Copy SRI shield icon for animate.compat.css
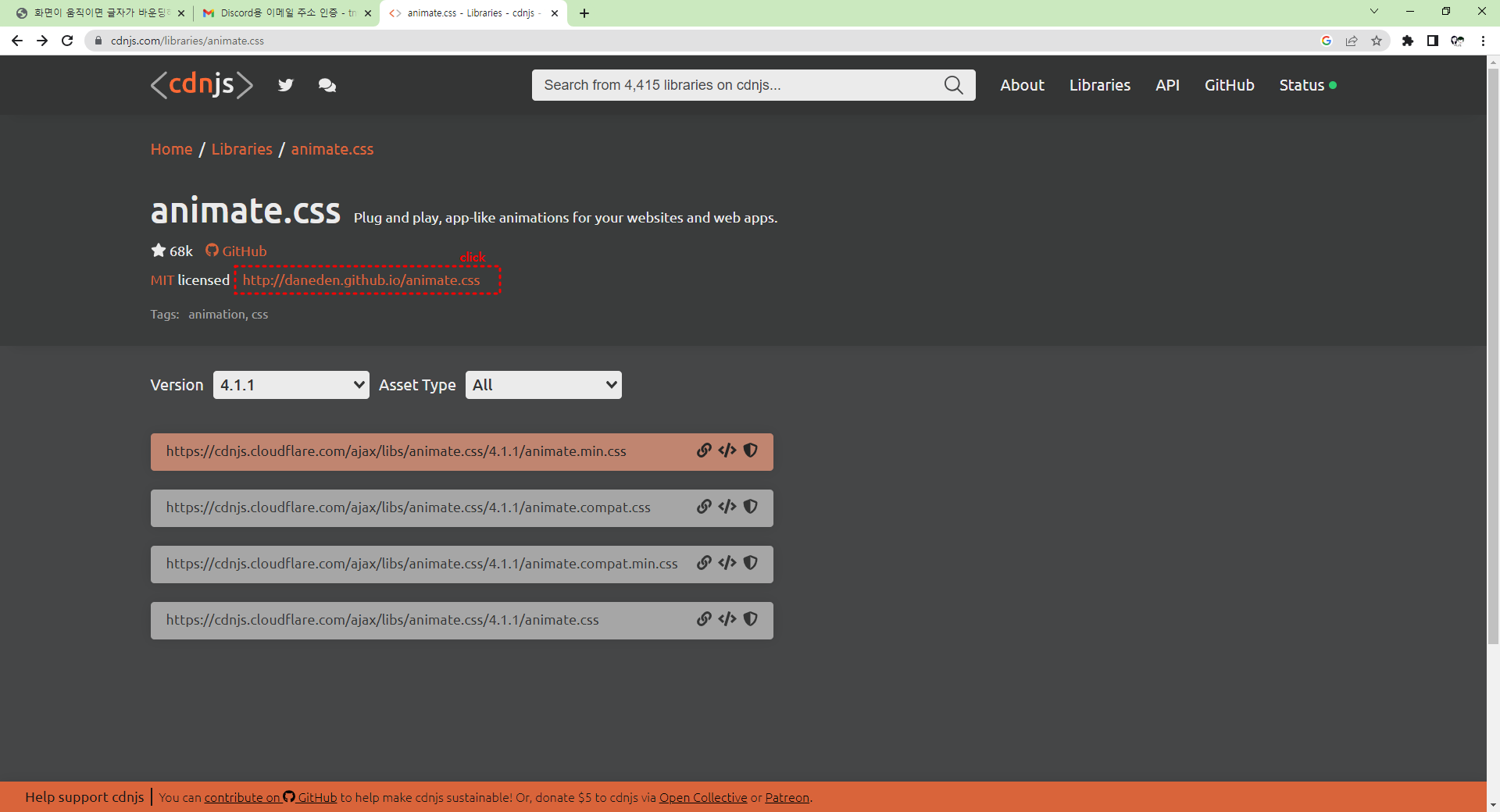 point(751,507)
